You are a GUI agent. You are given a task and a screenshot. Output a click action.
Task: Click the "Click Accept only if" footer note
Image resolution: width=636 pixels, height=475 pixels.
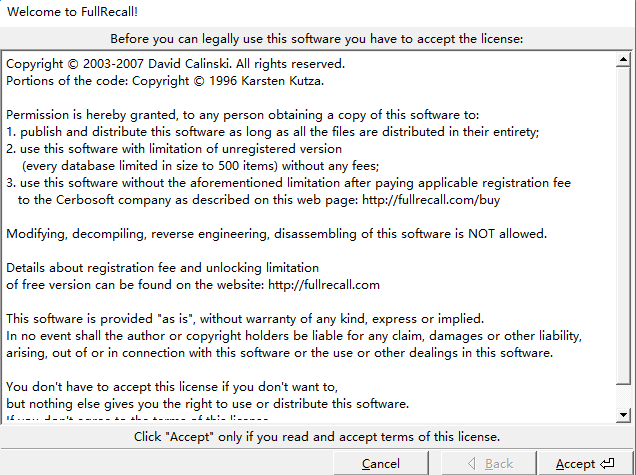click(317, 437)
